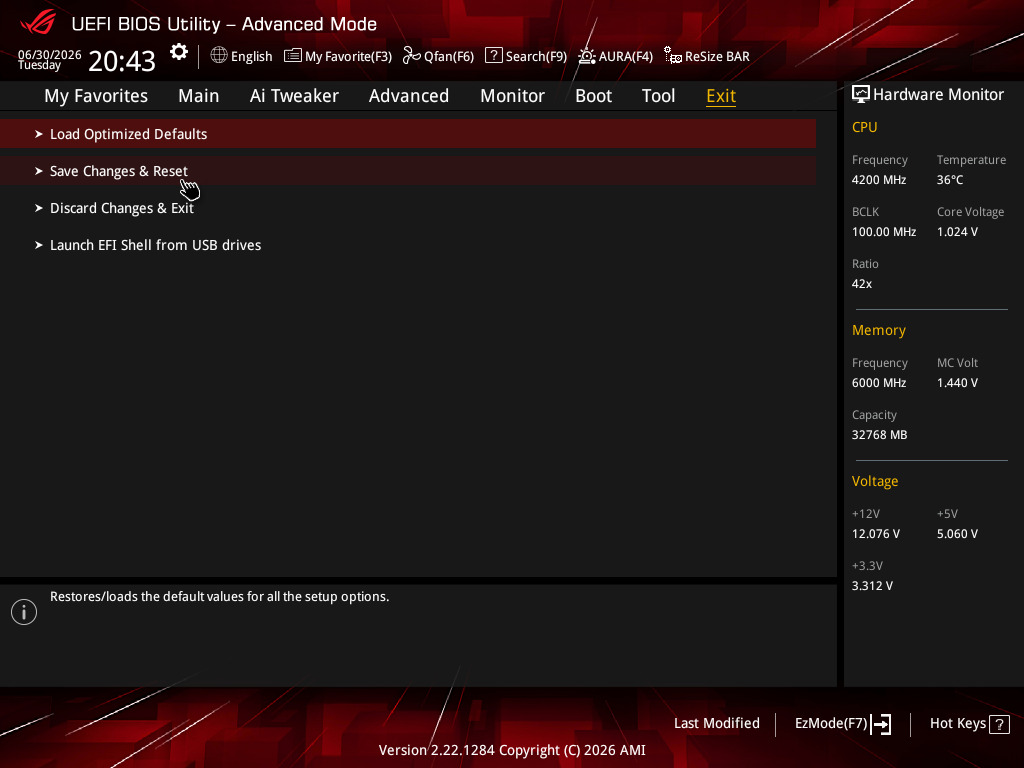
Task: Launch EFI Shell from USB drives
Action: 408,246
